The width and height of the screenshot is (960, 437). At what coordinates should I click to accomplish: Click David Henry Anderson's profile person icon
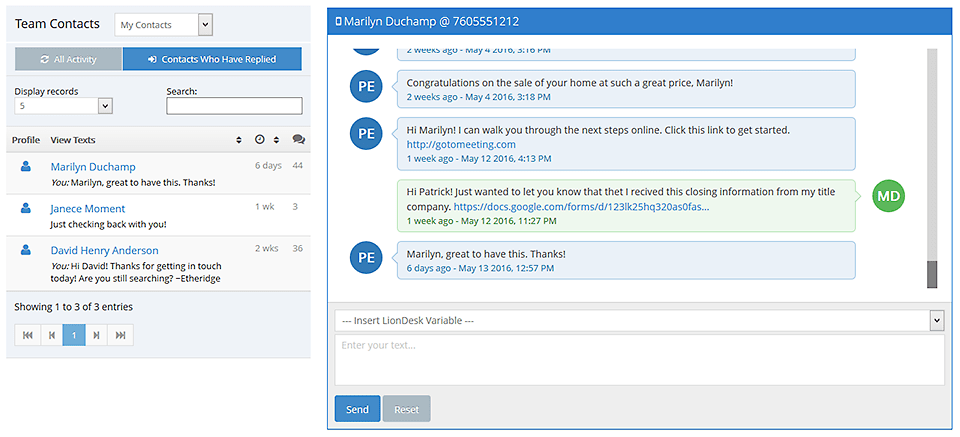pos(26,249)
